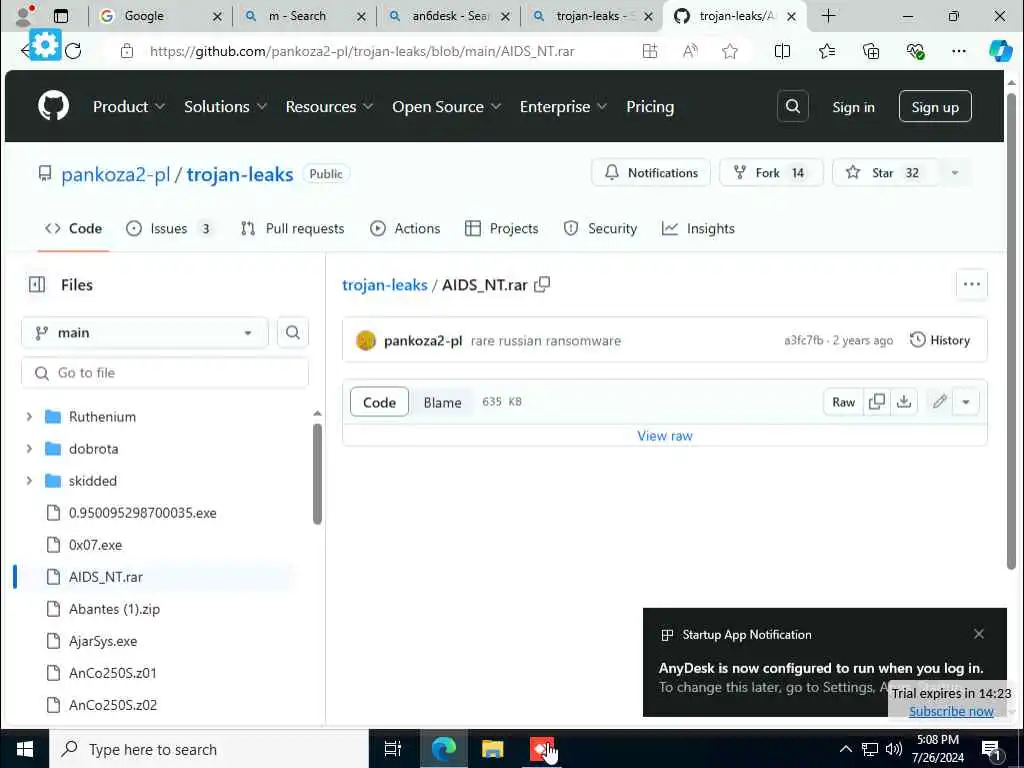Image resolution: width=1024 pixels, height=768 pixels.
Task: Open Edge read aloud icon
Action: (x=690, y=51)
